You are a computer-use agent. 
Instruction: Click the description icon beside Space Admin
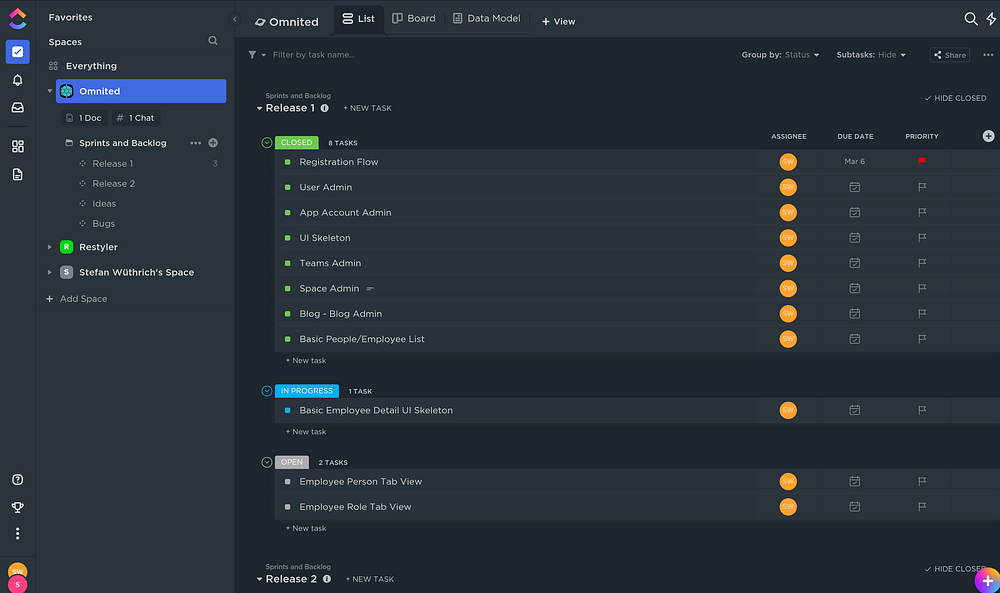(x=370, y=289)
